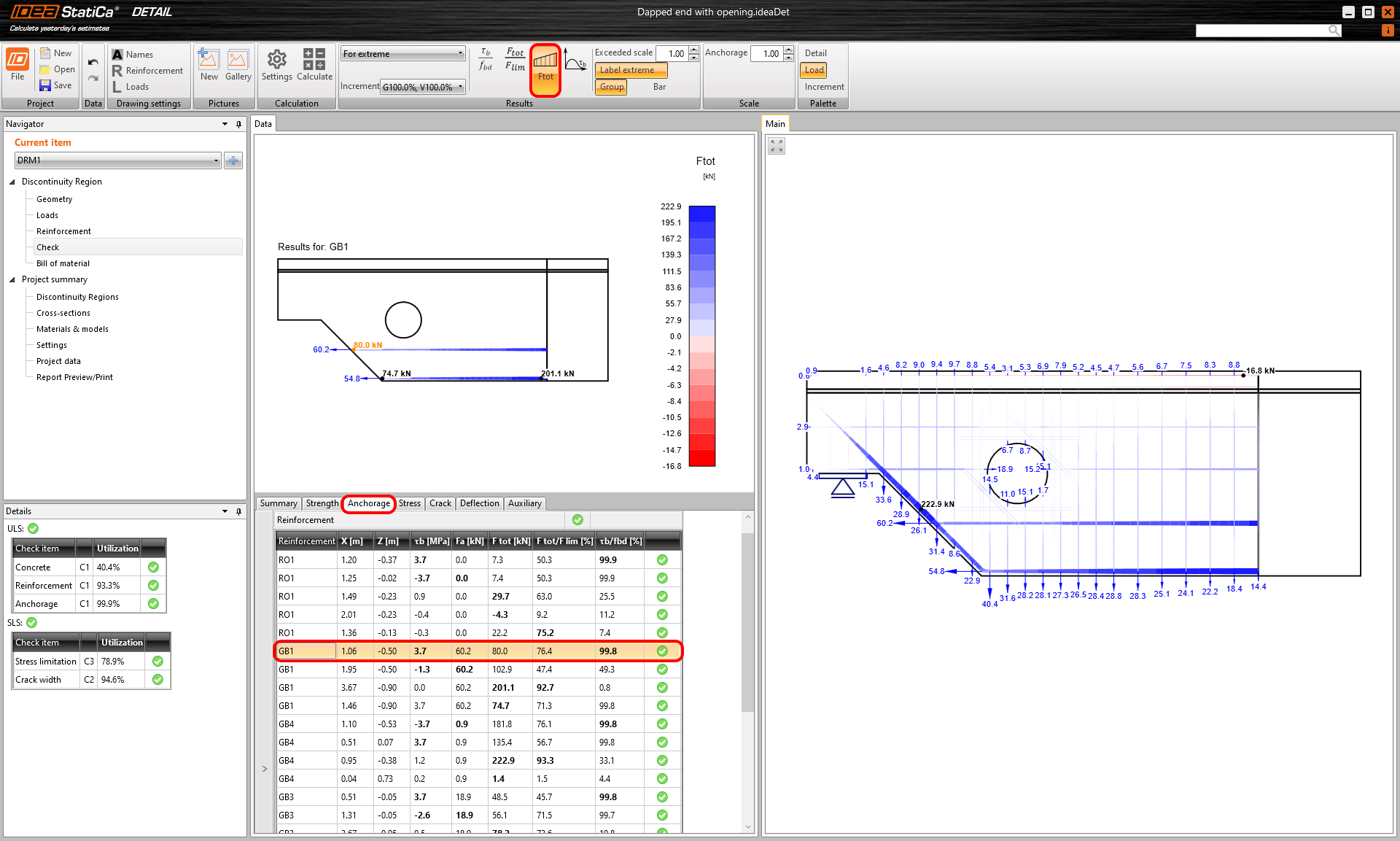Open Bill of material in Navigator
This screenshot has width=1400, height=841.
pos(63,263)
